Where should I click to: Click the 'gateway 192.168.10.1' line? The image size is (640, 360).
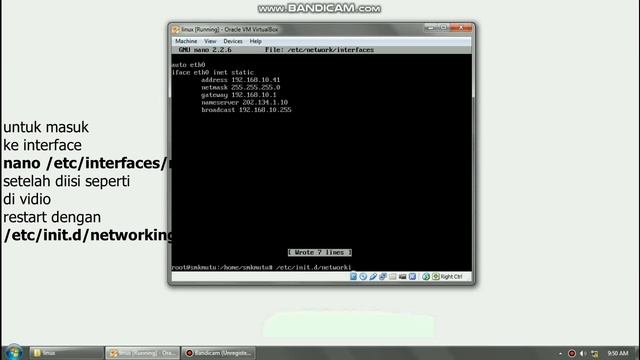[238, 95]
